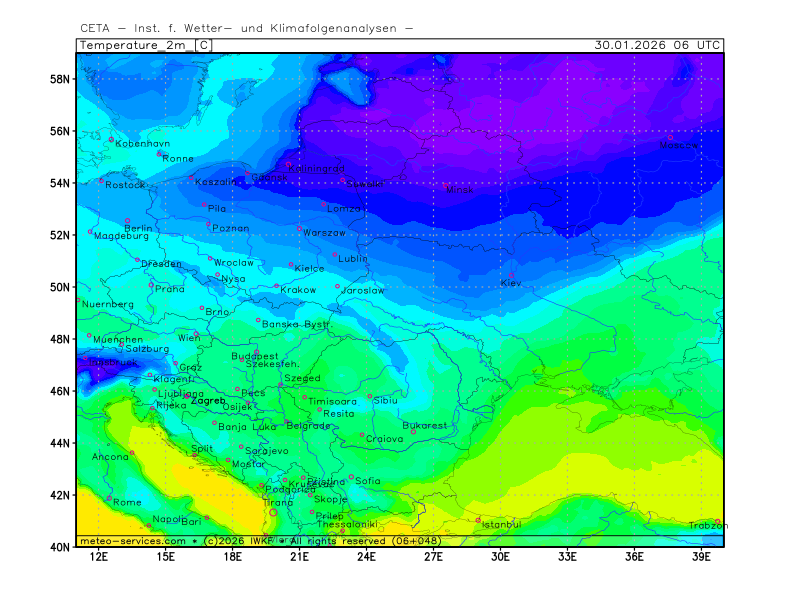Select the Kobenhavn city marker
The image size is (800, 600).
click(x=111, y=139)
